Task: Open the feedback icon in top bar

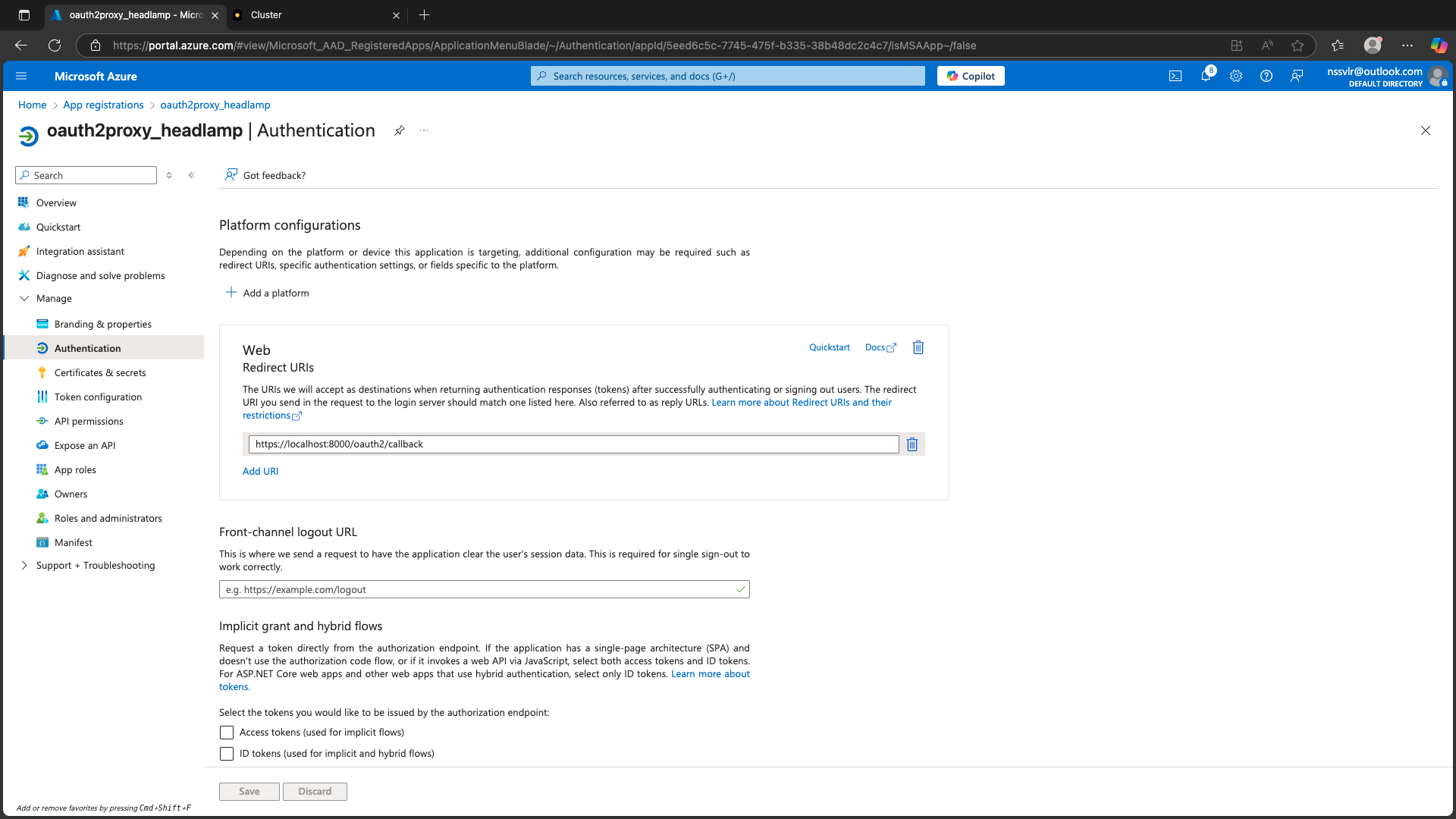Action: click(x=1297, y=76)
